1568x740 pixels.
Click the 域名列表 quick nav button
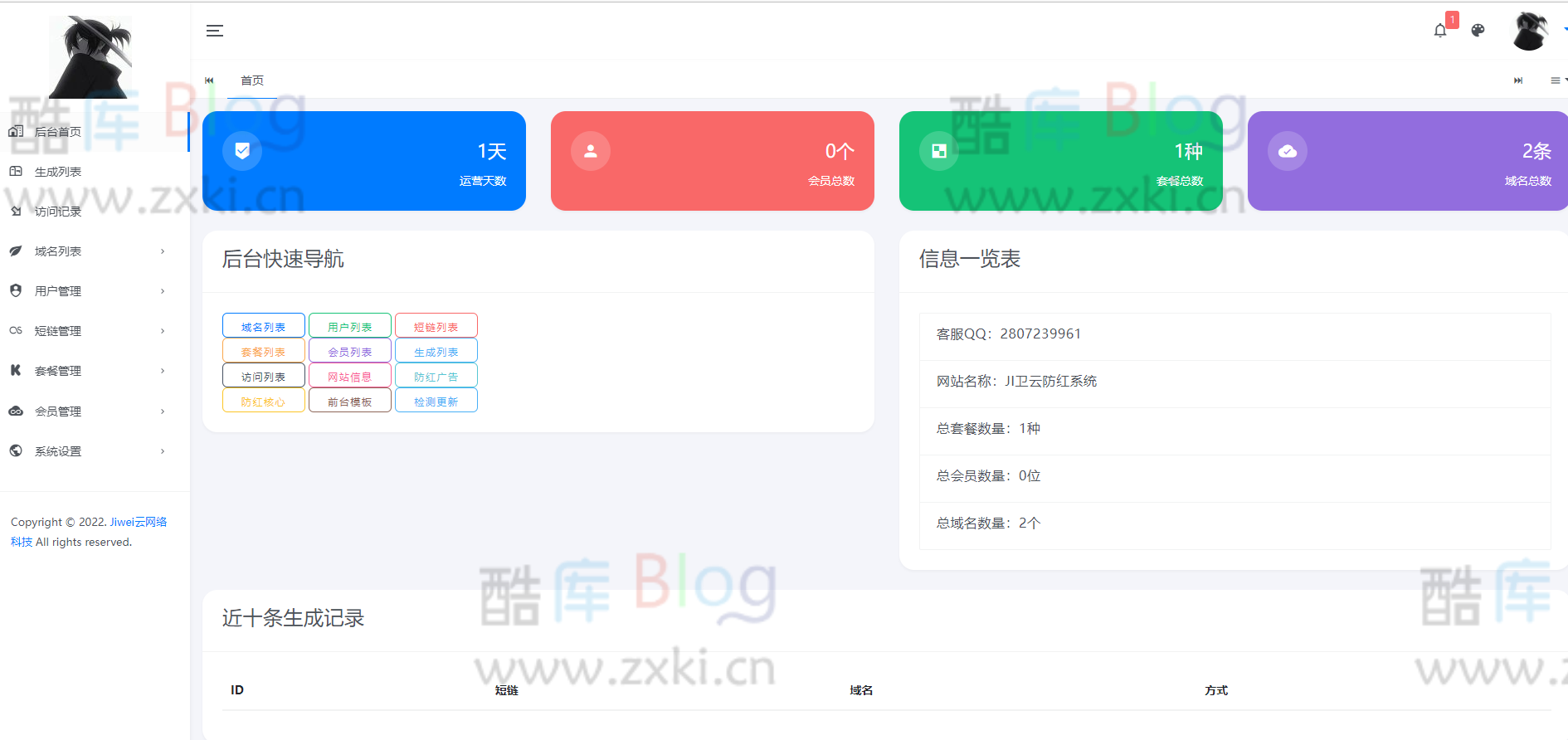pos(264,326)
